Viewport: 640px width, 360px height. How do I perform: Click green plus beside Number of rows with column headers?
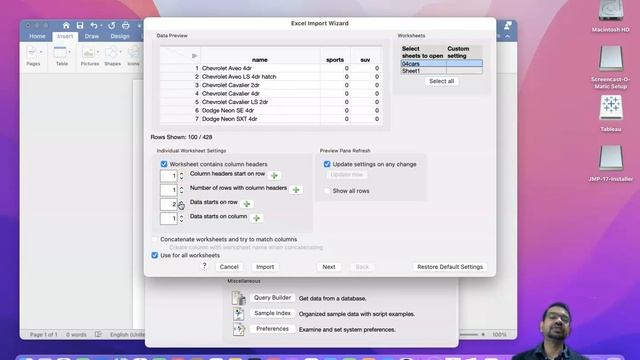(296, 190)
